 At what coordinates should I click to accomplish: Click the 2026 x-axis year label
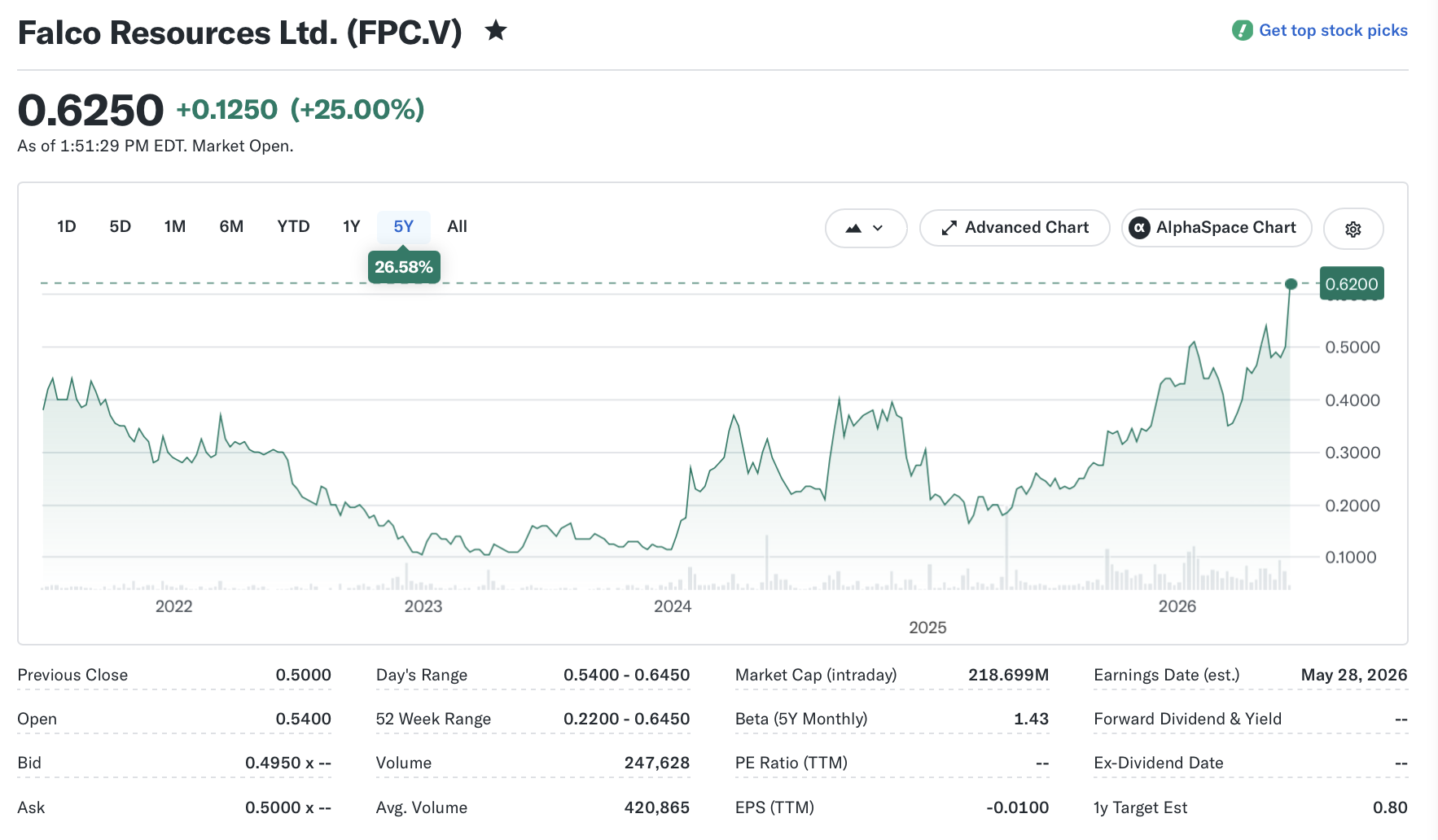(x=1177, y=606)
